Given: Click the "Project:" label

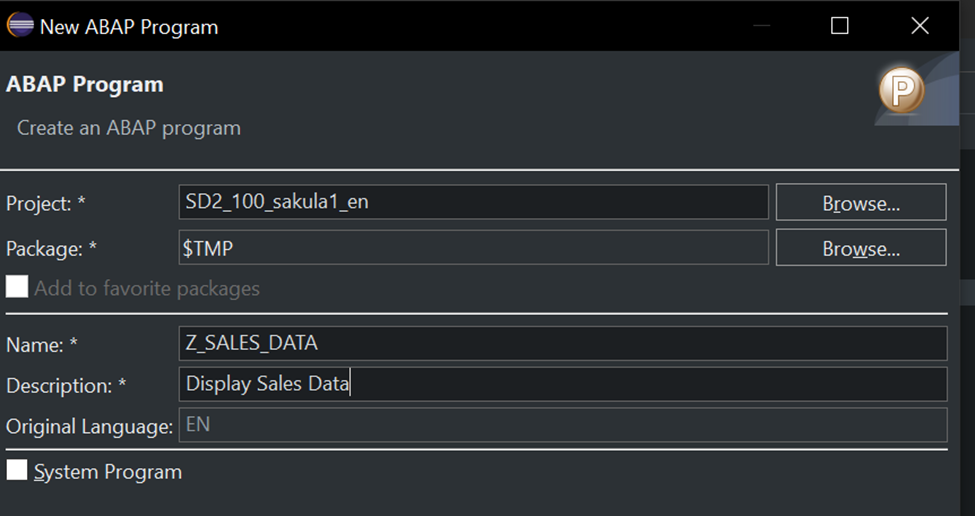Looking at the screenshot, I should tap(39, 203).
